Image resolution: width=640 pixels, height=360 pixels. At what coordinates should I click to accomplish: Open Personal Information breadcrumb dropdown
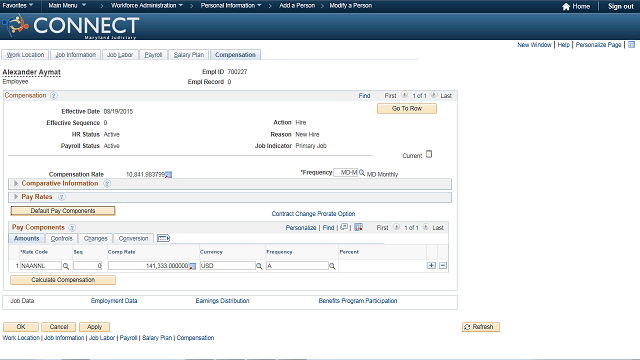click(x=231, y=6)
